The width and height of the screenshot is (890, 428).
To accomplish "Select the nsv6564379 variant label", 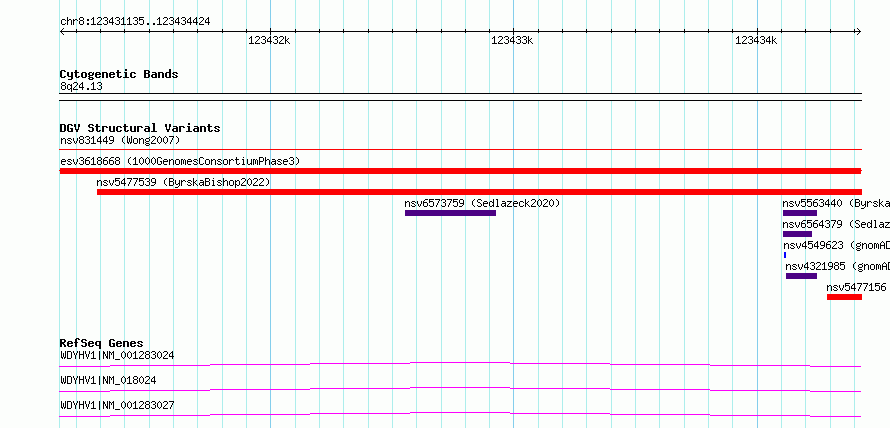I will click(x=836, y=224).
